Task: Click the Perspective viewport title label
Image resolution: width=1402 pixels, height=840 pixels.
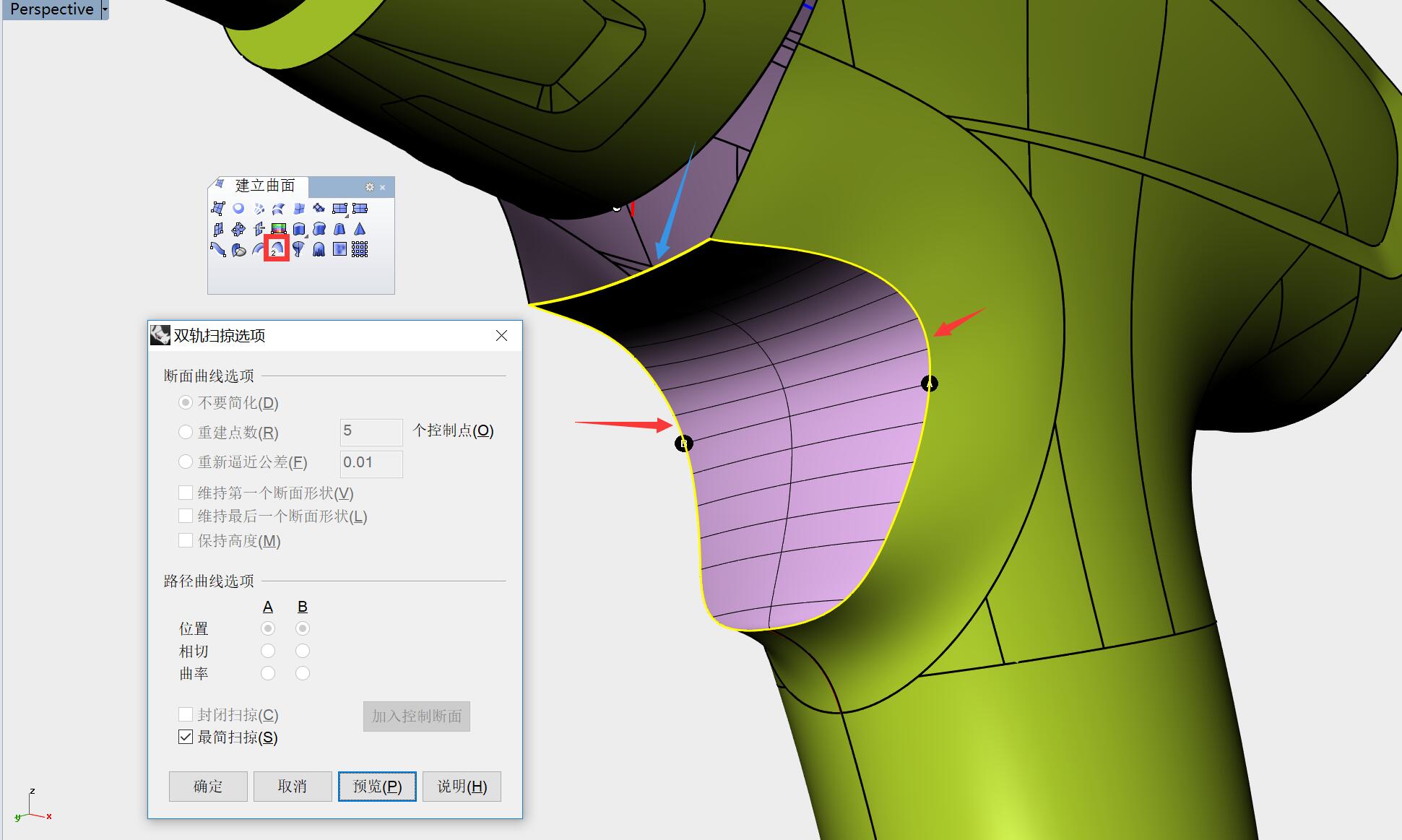Action: 51,9
